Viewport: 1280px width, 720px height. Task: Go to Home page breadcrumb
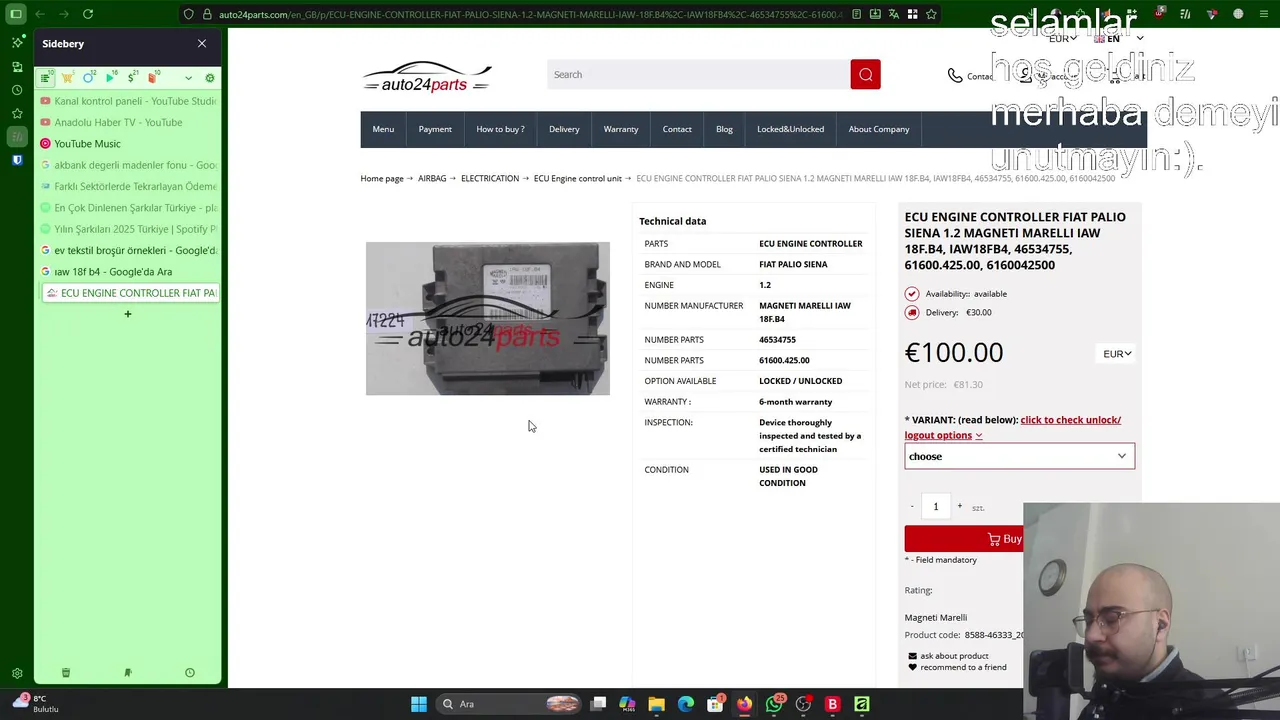click(x=382, y=178)
